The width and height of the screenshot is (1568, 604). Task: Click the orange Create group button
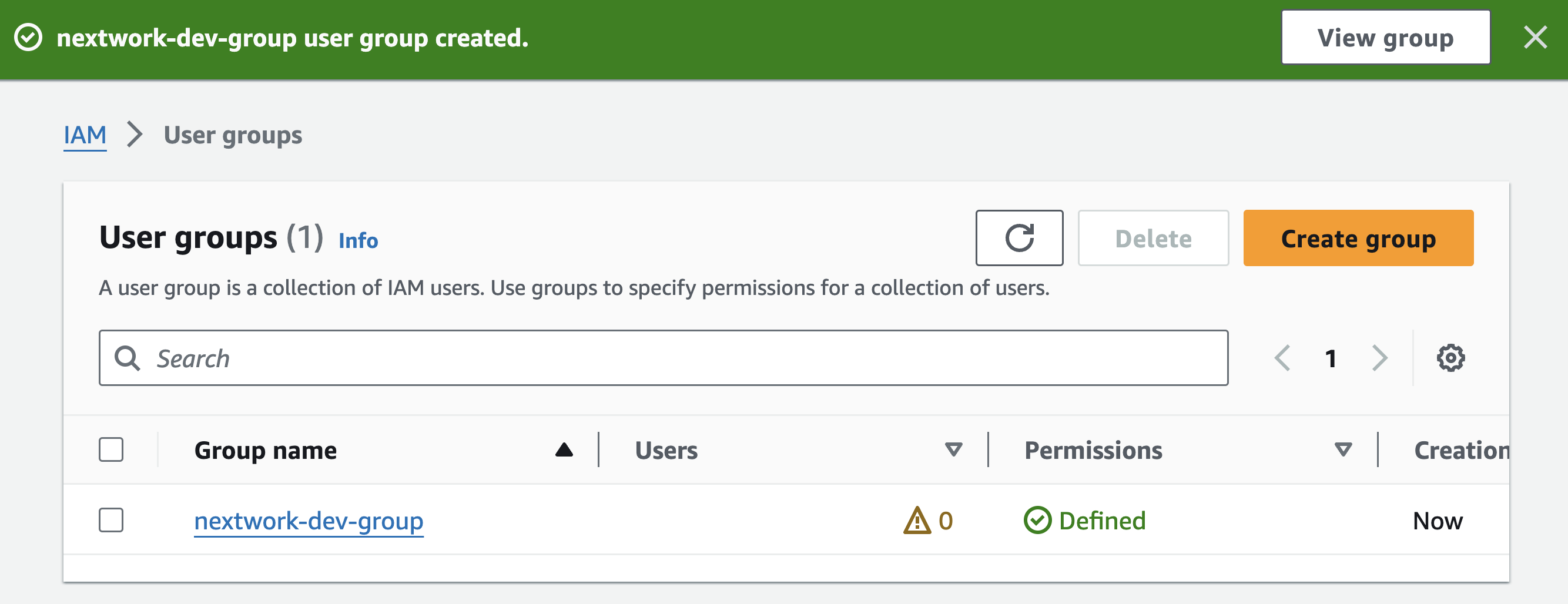tap(1358, 238)
